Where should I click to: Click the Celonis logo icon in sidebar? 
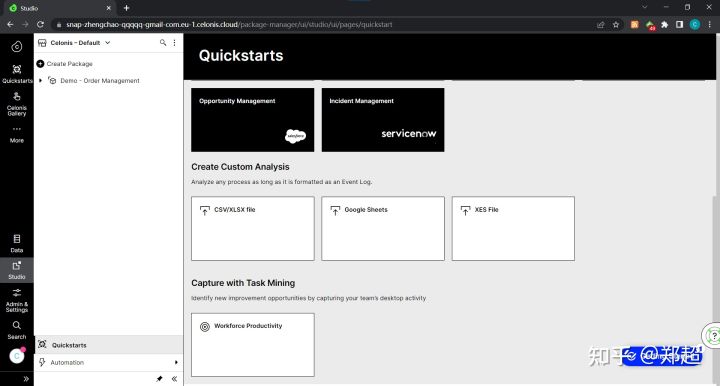click(17, 46)
